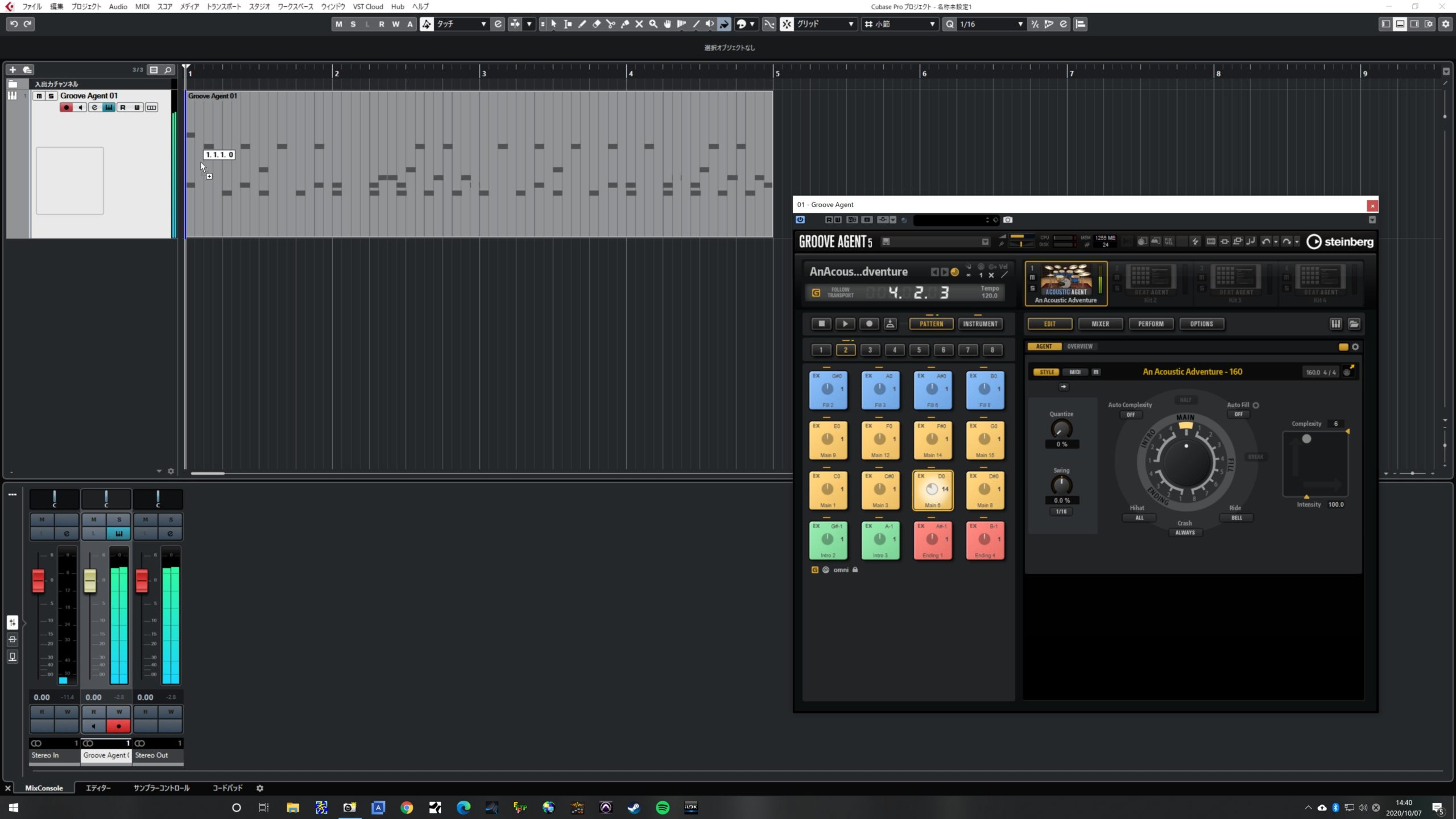Toggle record enable on Groove Agent 01 track
1456x819 pixels.
tap(66, 107)
